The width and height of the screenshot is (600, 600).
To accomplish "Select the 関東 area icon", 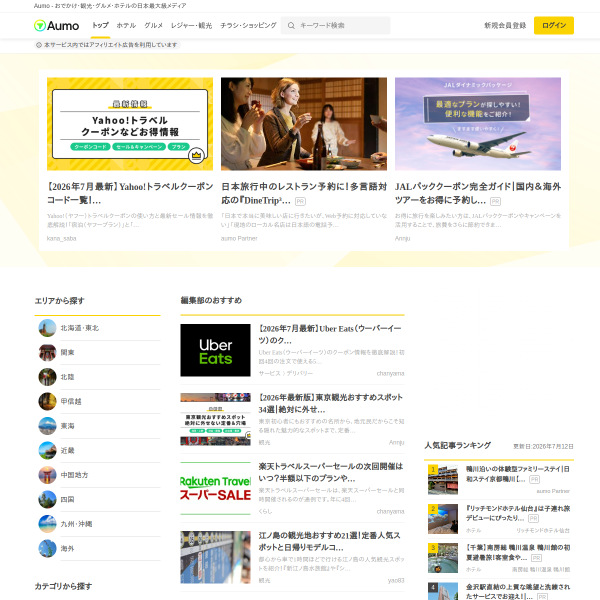I will tap(47, 352).
